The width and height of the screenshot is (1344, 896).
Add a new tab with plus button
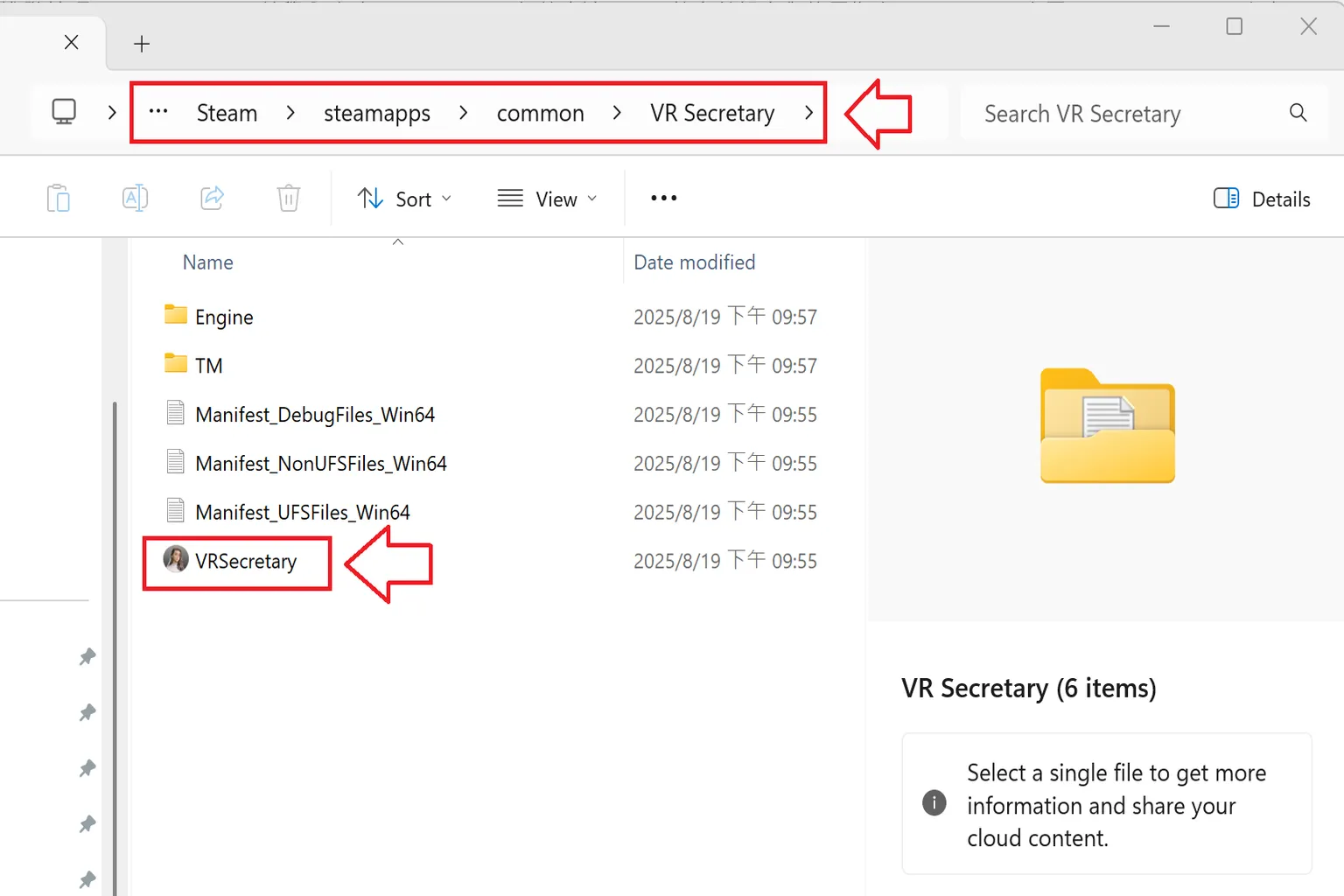pyautogui.click(x=142, y=44)
